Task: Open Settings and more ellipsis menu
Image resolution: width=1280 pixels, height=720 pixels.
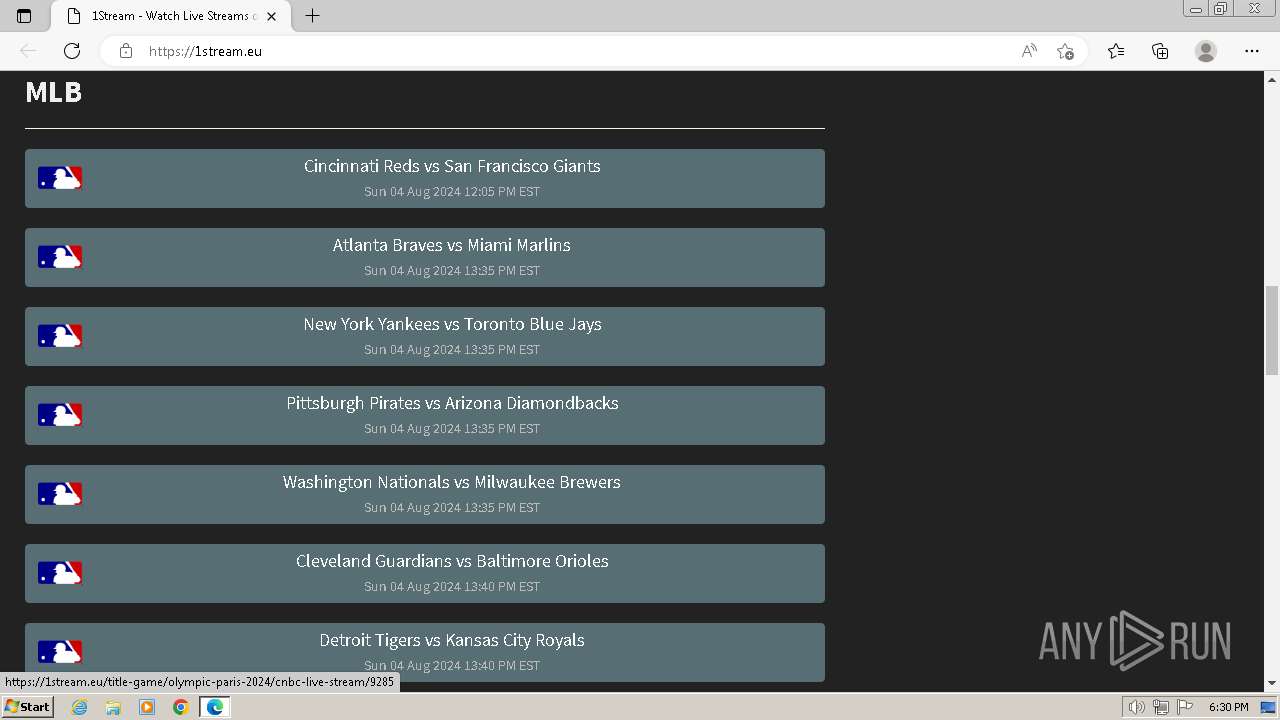Action: pos(1252,51)
